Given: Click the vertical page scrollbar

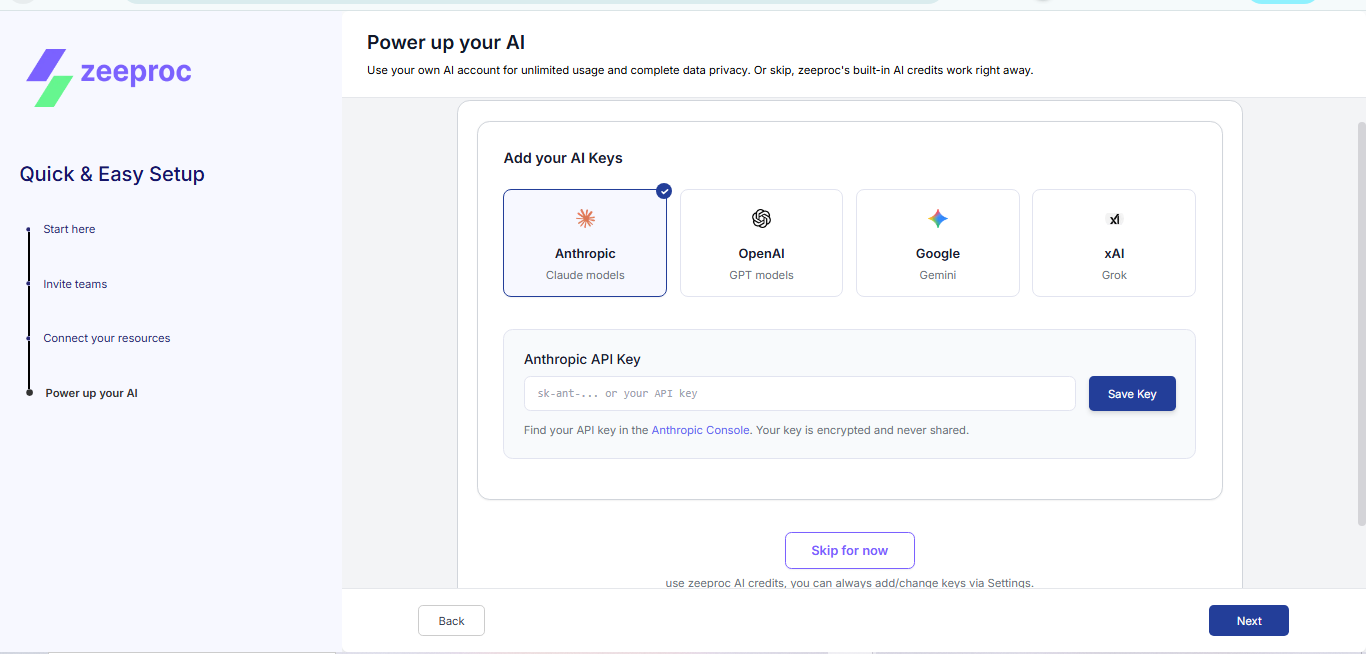Looking at the screenshot, I should coord(1361,324).
